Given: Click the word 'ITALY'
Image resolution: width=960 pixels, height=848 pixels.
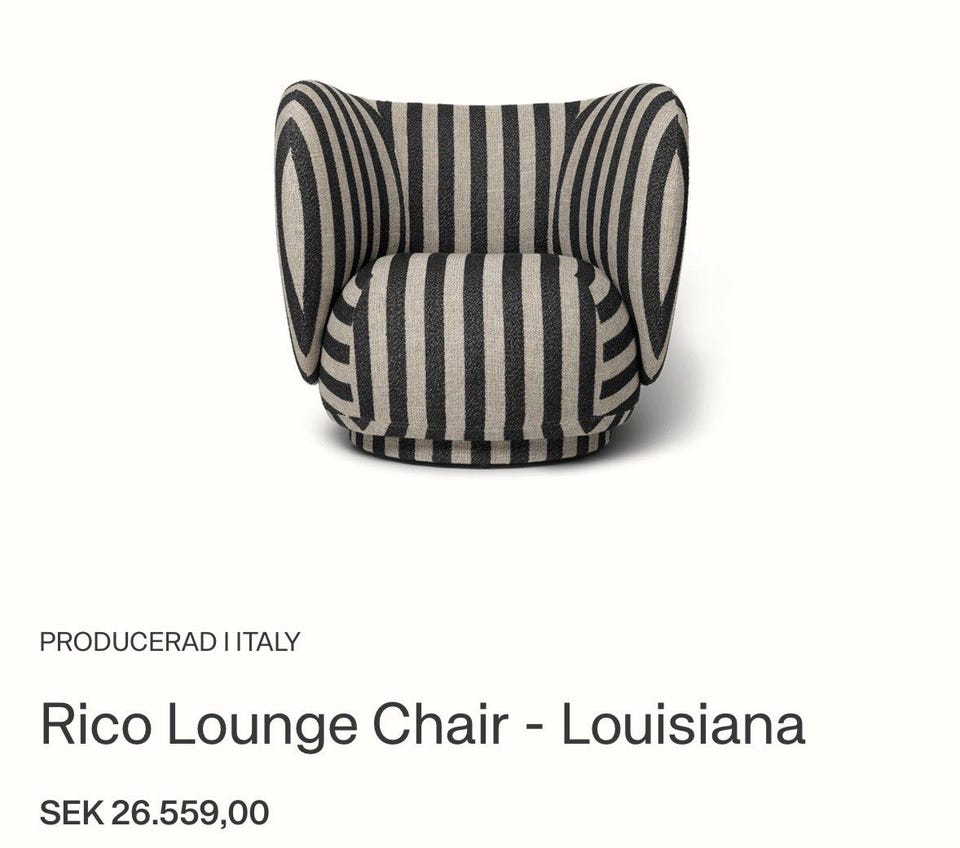Looking at the screenshot, I should 268,642.
